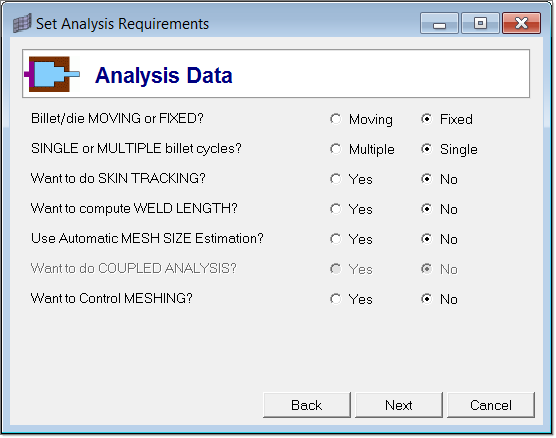Screen dimensions: 556x438
Task: Cancel the analysis requirements dialog
Action: coord(491,405)
